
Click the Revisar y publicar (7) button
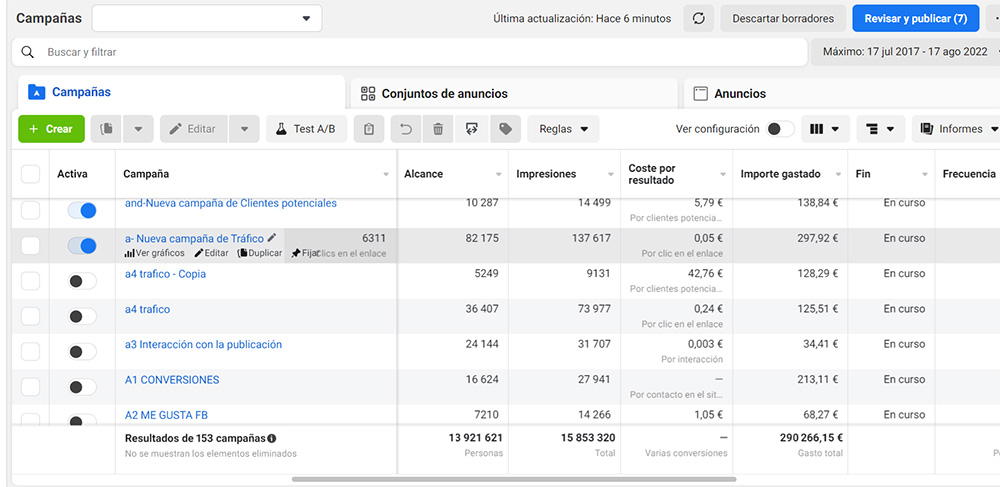(x=916, y=19)
